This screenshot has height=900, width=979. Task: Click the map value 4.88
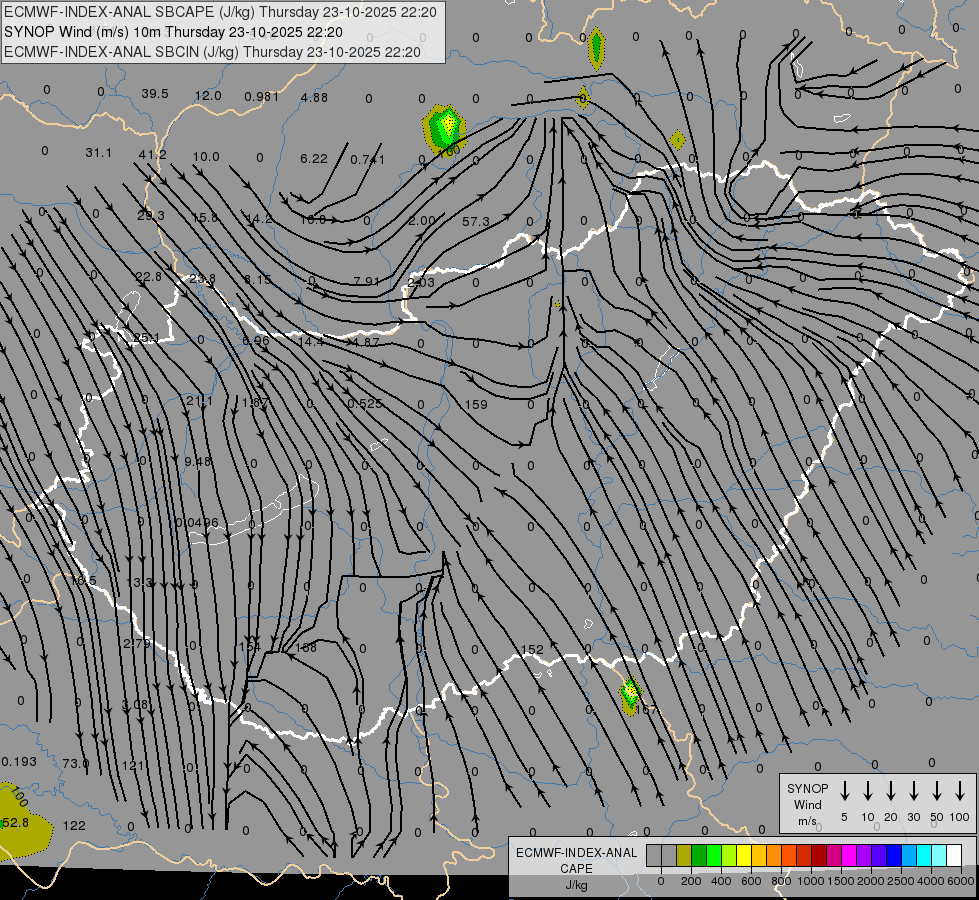[314, 97]
